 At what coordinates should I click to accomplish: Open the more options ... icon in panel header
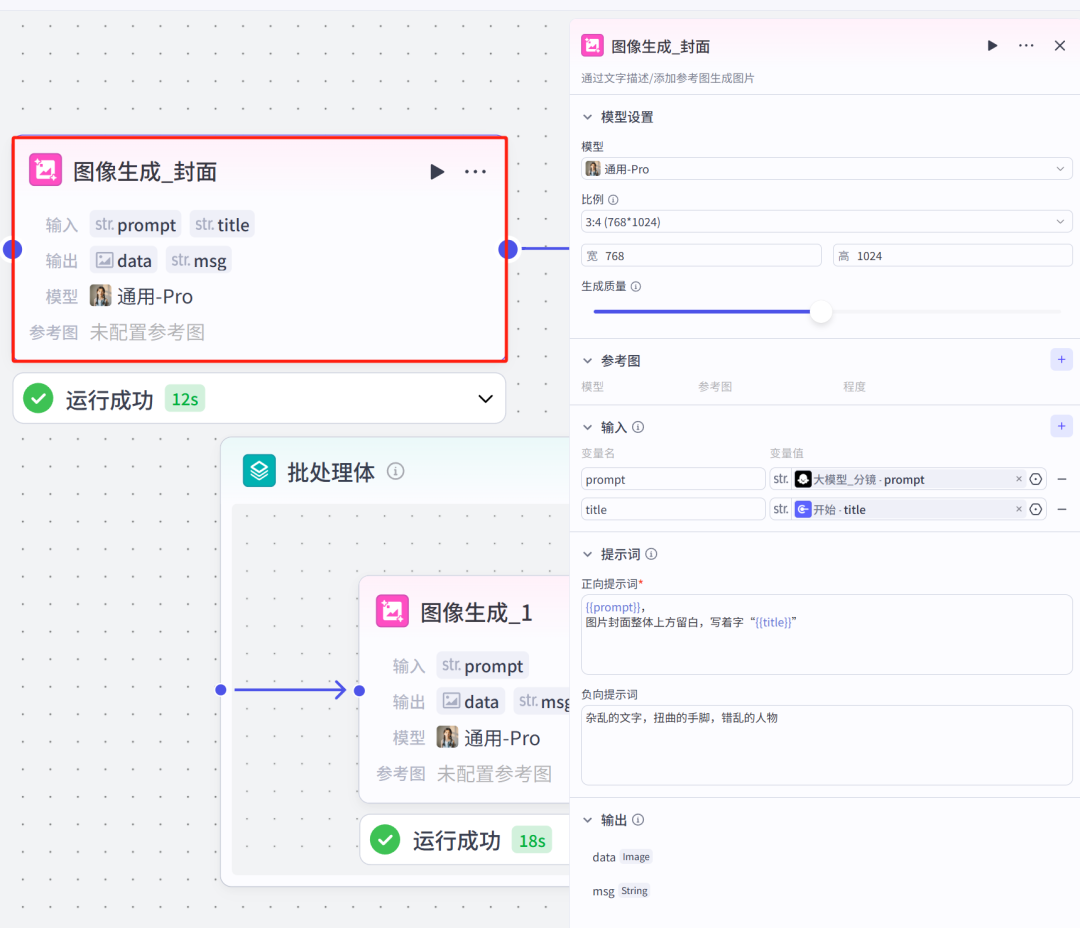[x=1025, y=45]
